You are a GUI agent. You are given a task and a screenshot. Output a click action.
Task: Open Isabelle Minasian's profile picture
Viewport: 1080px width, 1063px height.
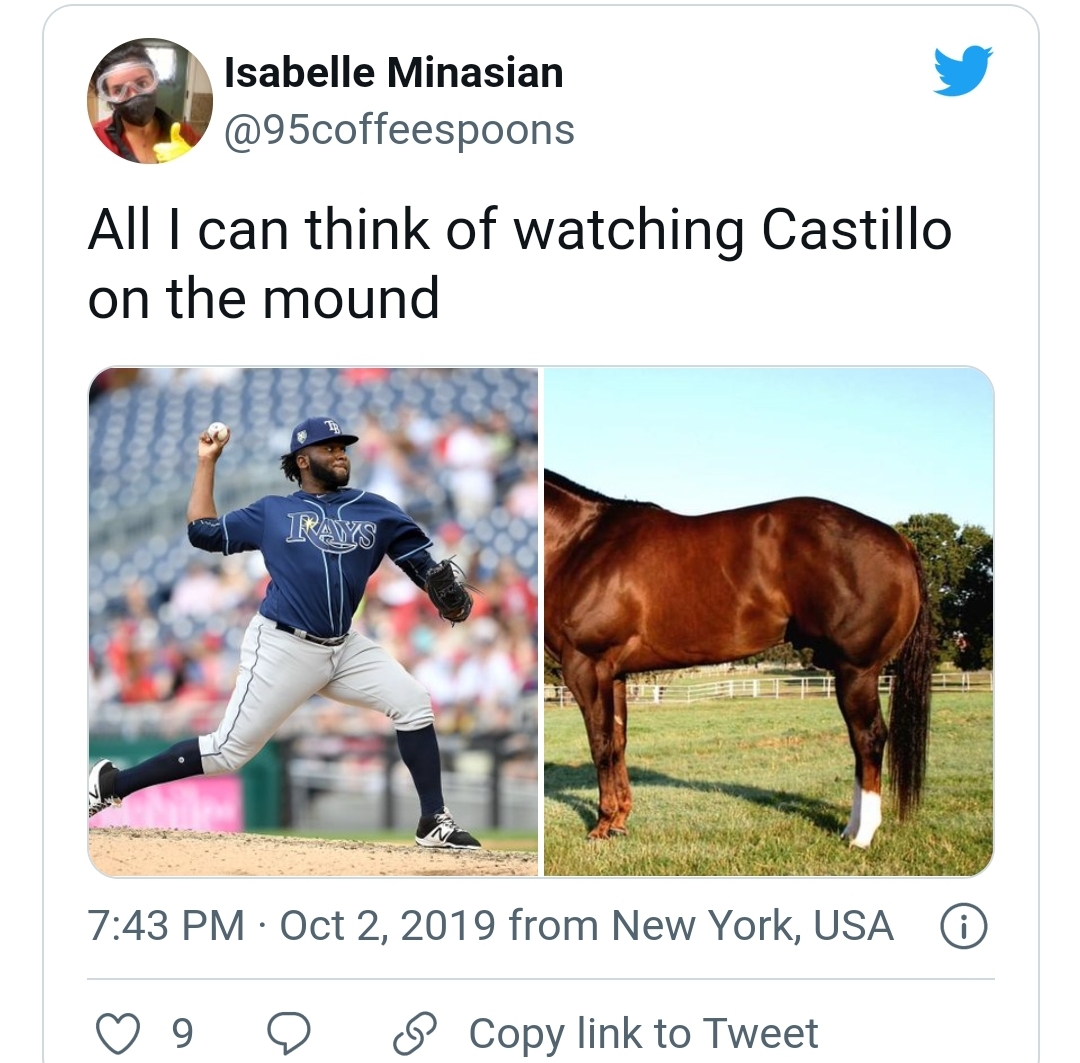[149, 101]
